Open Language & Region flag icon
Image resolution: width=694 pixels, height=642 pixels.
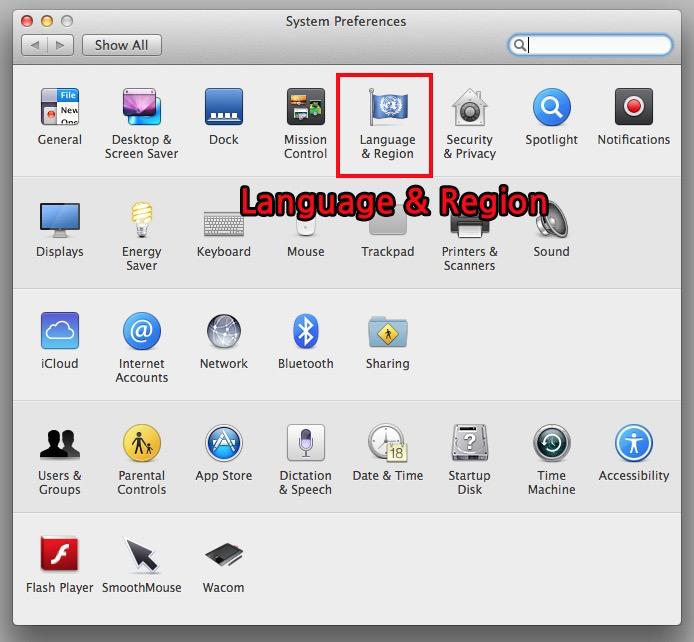pos(388,107)
